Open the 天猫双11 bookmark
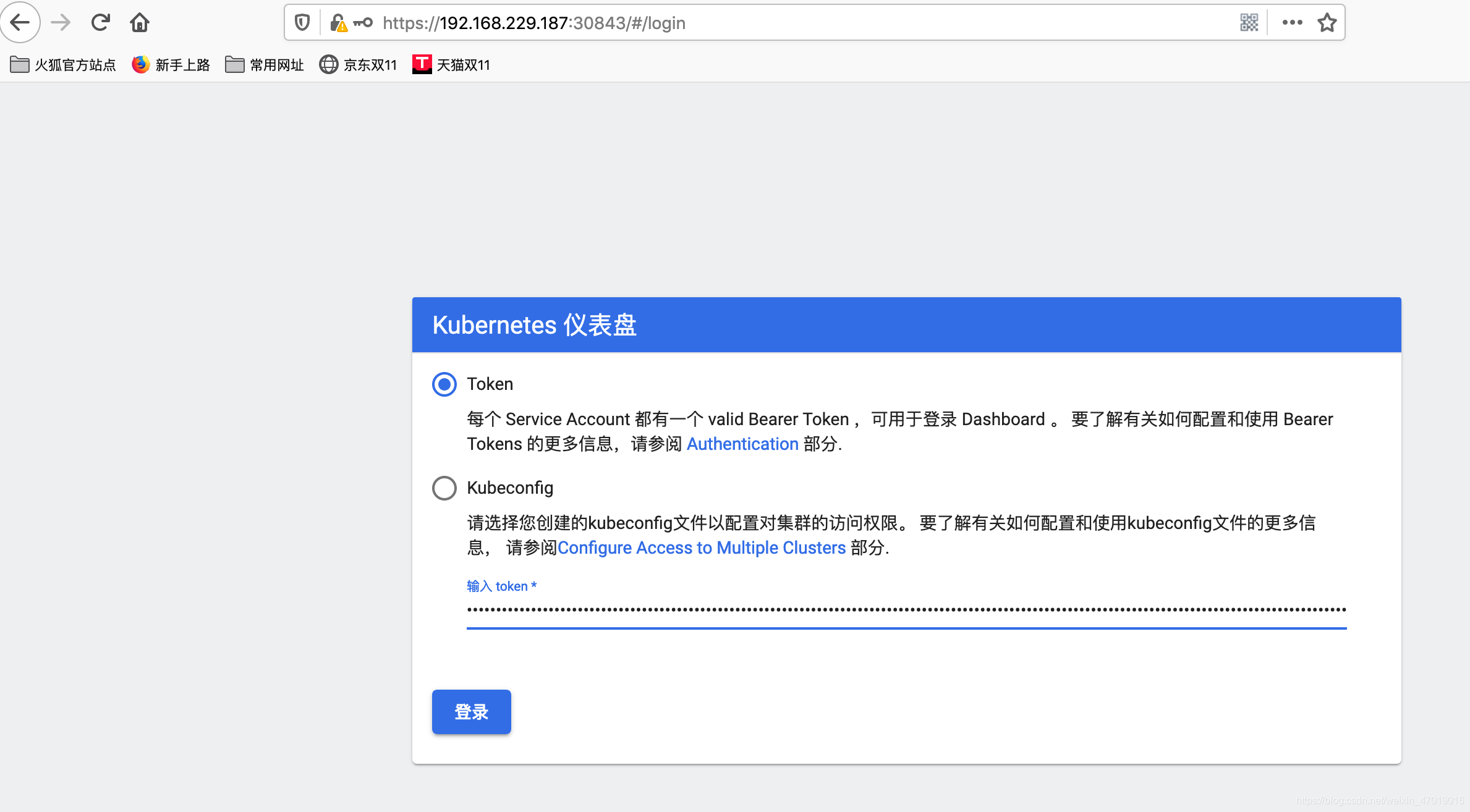 [451, 65]
